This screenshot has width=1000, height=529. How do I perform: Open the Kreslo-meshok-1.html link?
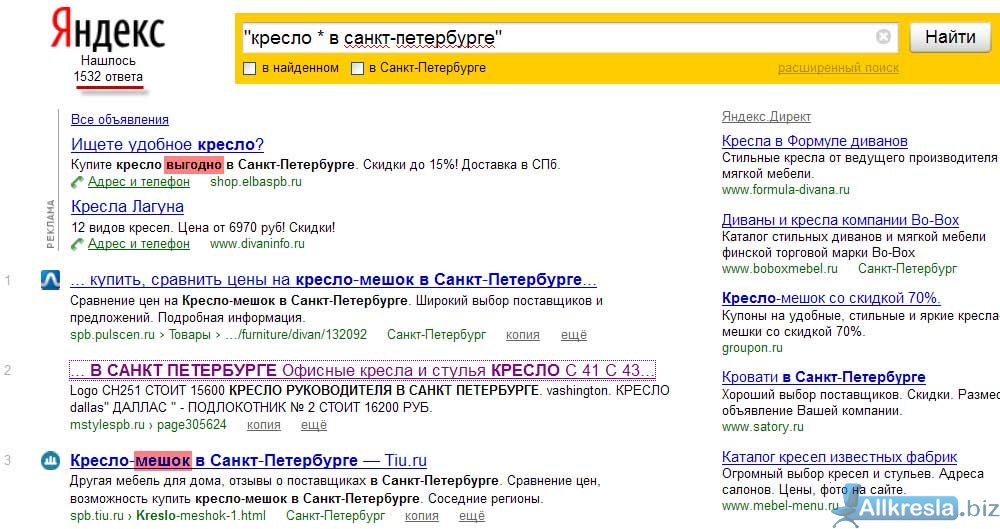click(201, 515)
